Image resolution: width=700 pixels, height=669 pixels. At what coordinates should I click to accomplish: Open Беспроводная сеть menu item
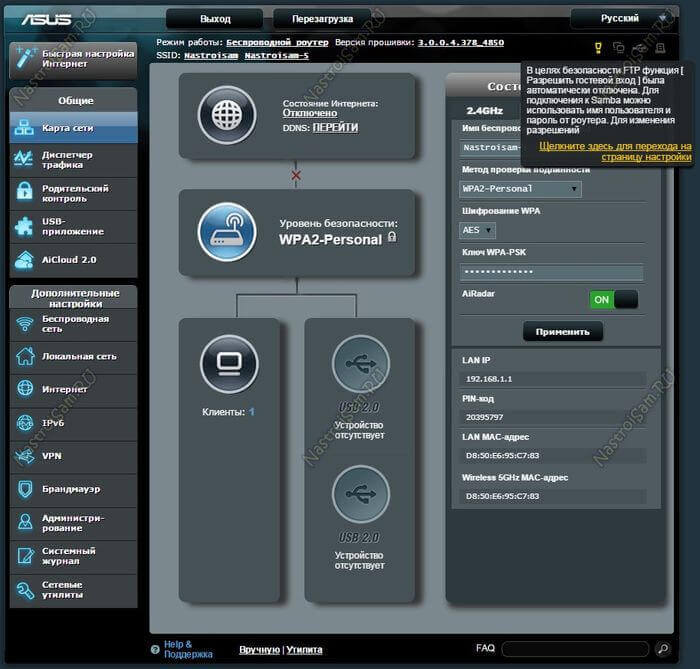[73, 324]
